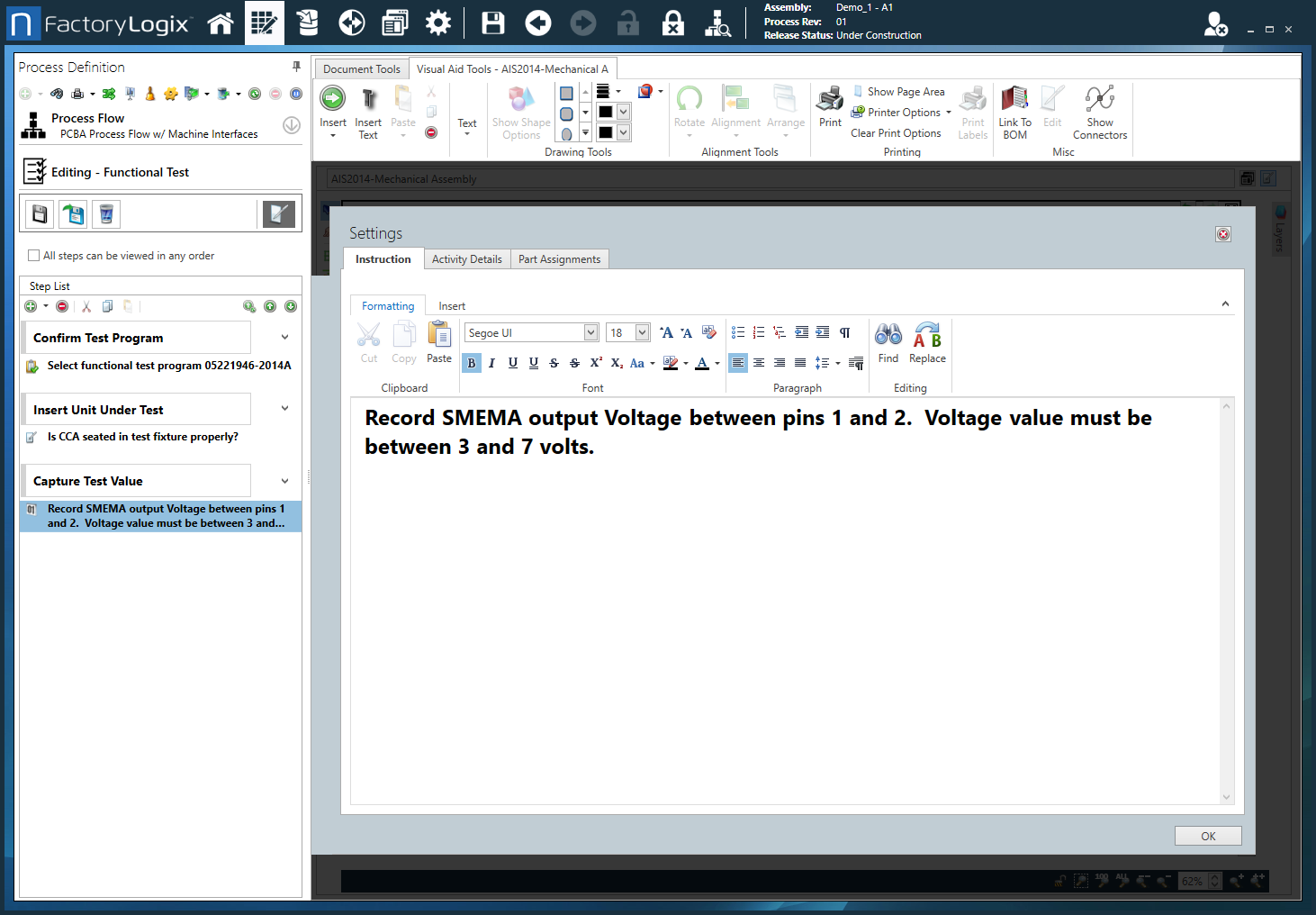1316x915 pixels.
Task: Click the Save floppy disk icon
Action: coord(493,23)
